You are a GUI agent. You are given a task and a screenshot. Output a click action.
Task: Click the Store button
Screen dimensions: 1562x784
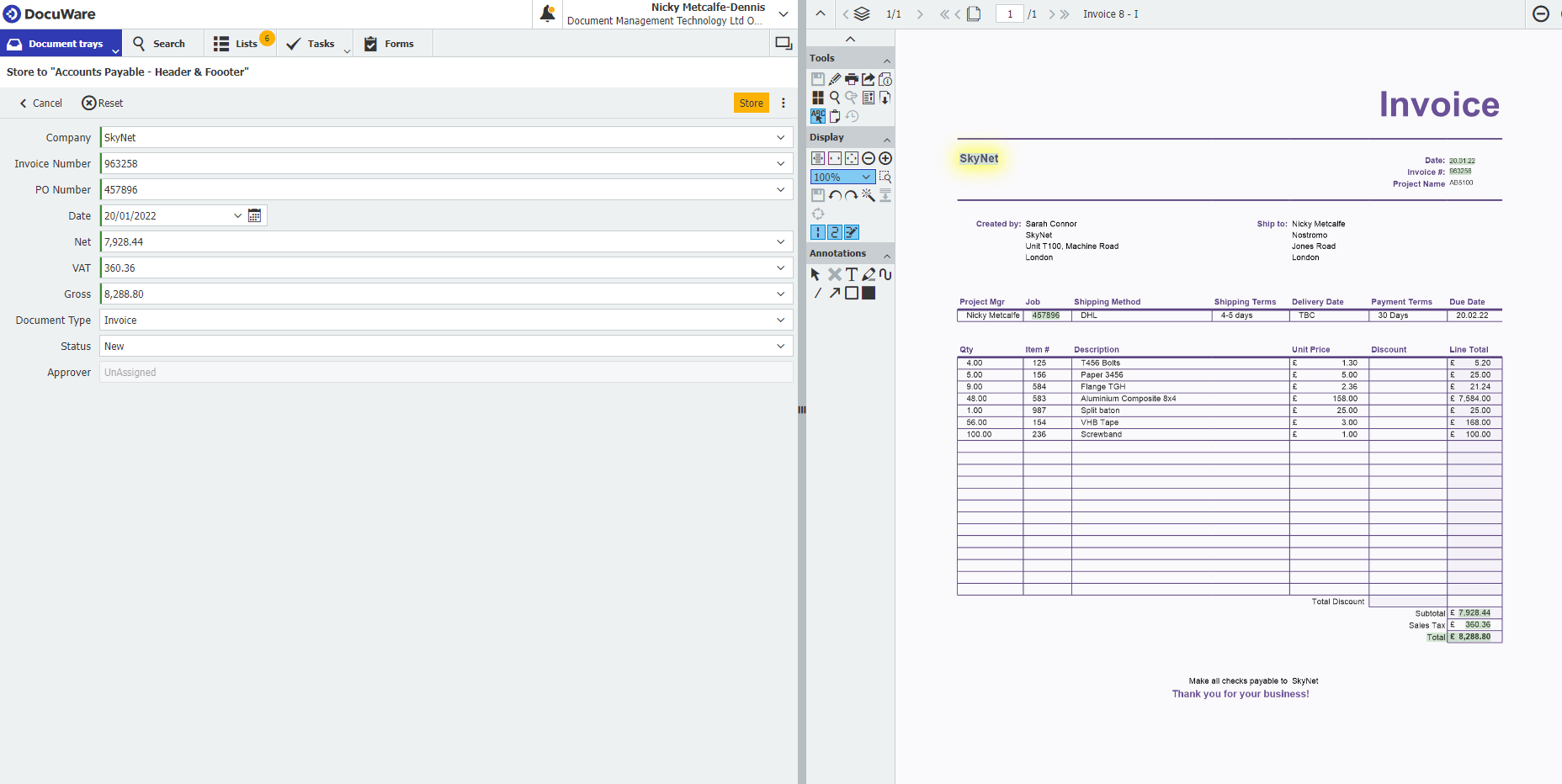coord(751,102)
